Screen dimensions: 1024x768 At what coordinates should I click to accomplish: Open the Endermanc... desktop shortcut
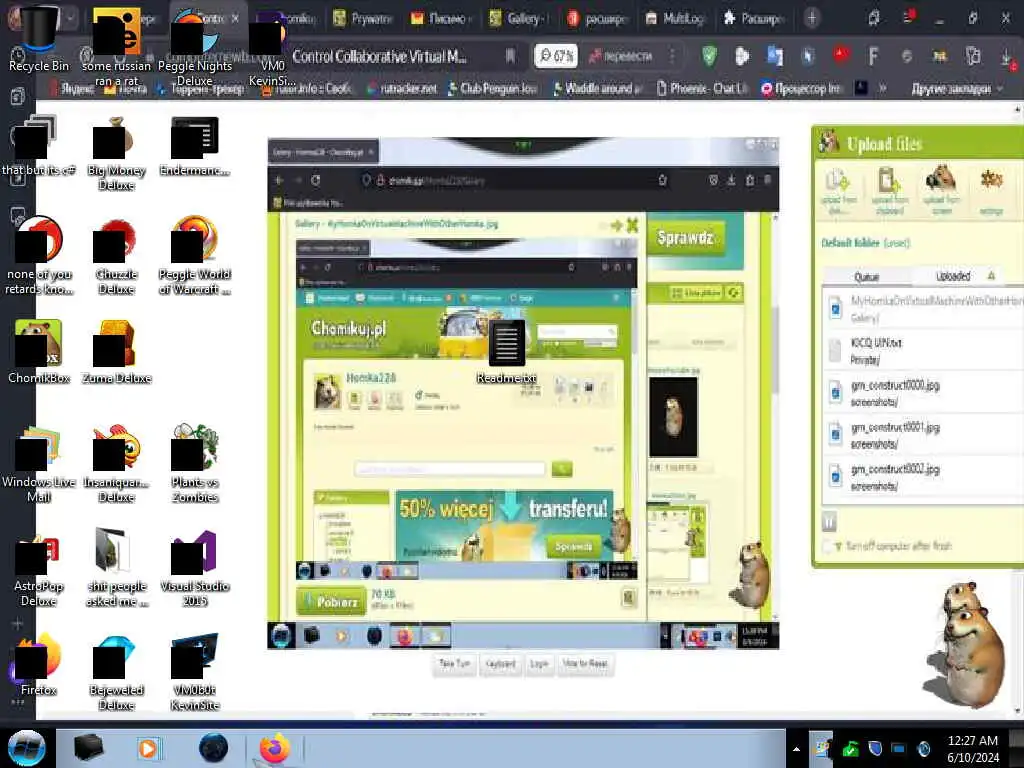[x=195, y=147]
